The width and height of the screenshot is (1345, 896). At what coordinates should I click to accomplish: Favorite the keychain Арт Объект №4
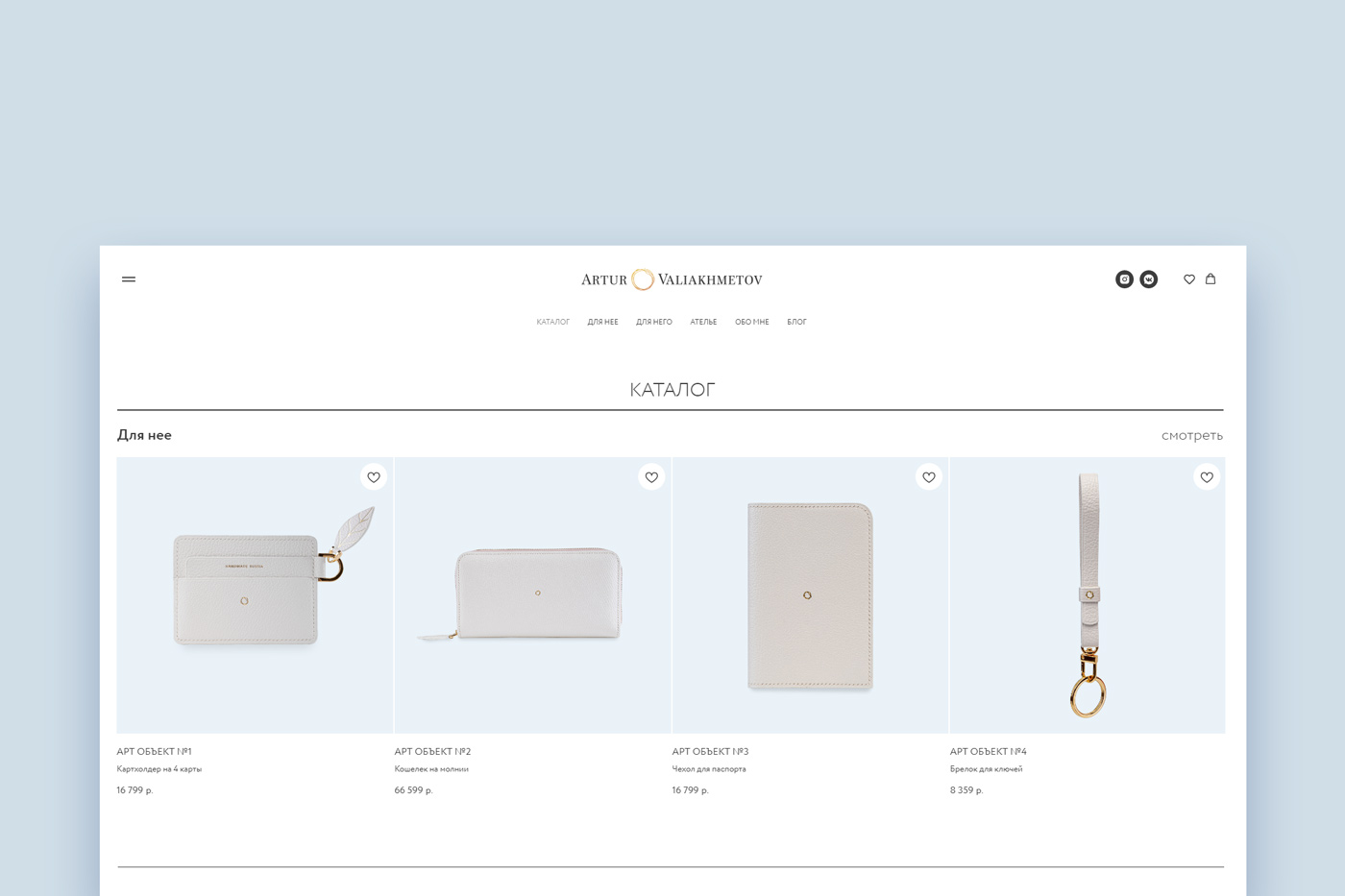point(1207,477)
